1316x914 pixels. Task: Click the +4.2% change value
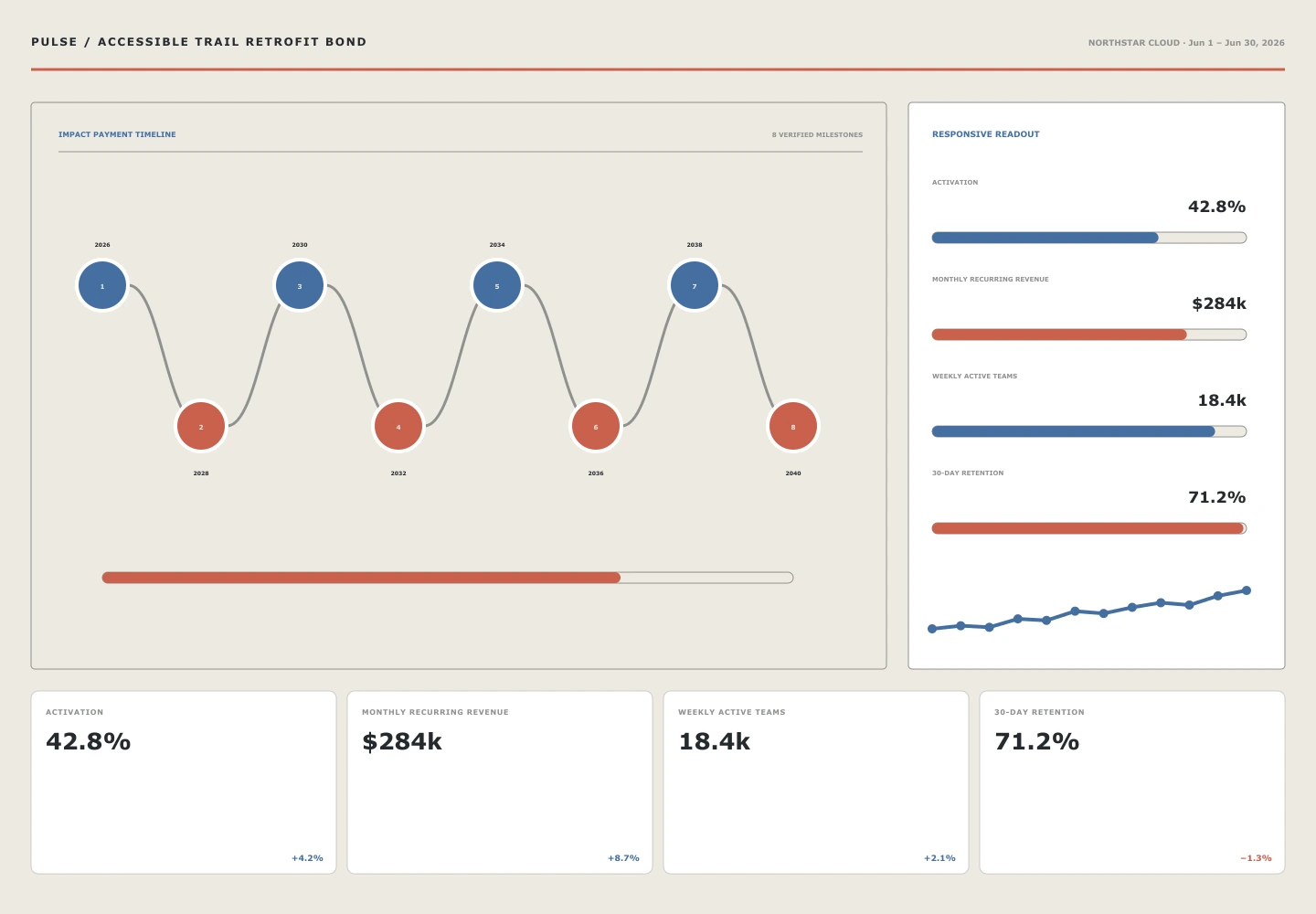pos(307,858)
